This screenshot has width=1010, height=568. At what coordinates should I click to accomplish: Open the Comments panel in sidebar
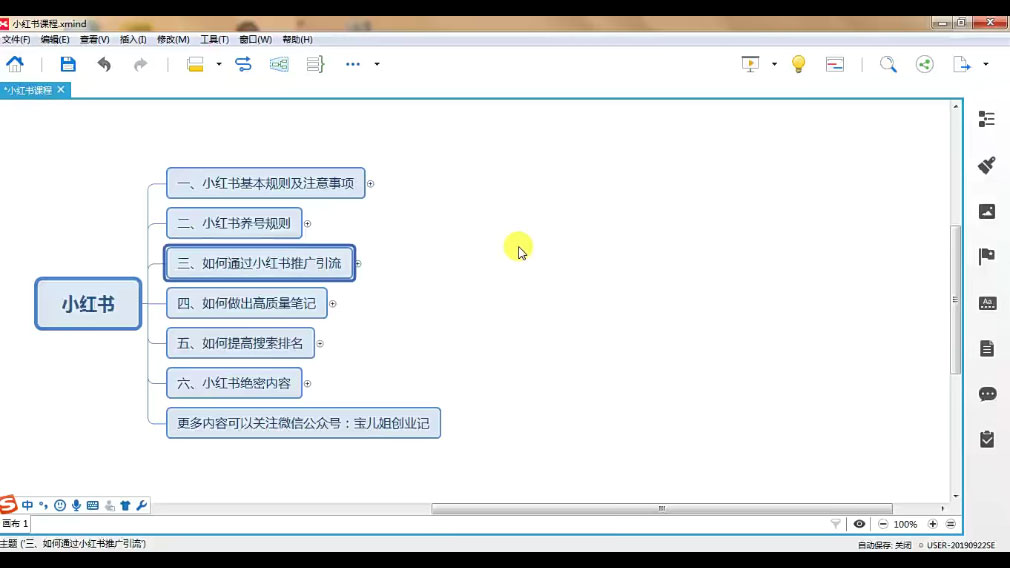987,394
